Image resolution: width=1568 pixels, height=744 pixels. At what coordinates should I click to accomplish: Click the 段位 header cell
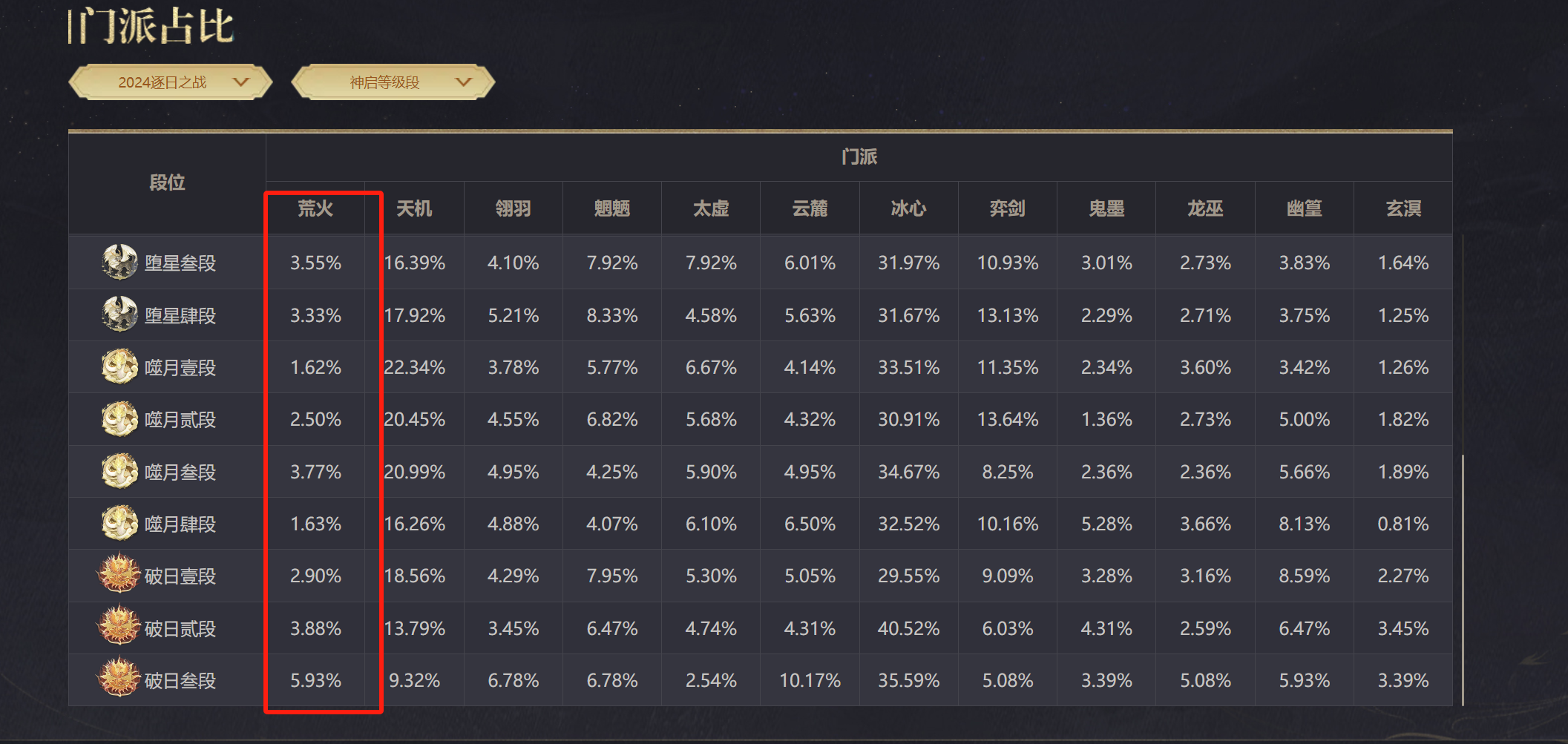click(x=167, y=182)
